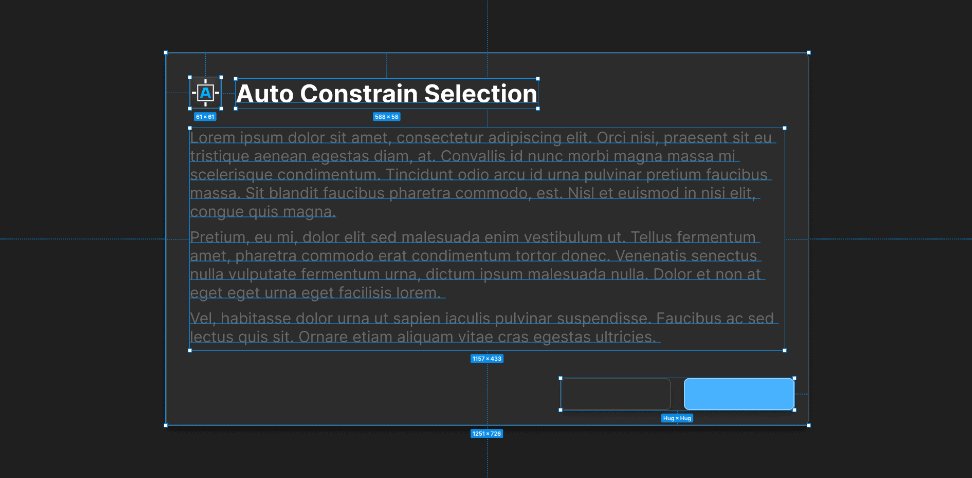Click the "Hug × Hug" size badge
Viewport: 972px width, 478px height.
[677, 418]
